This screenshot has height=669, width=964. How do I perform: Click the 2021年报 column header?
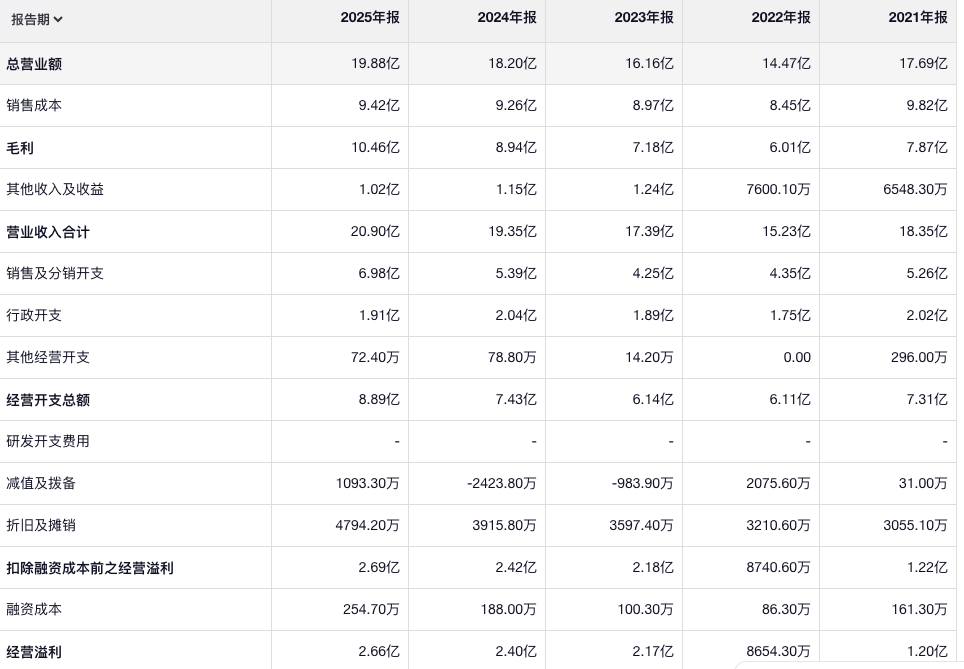(917, 18)
